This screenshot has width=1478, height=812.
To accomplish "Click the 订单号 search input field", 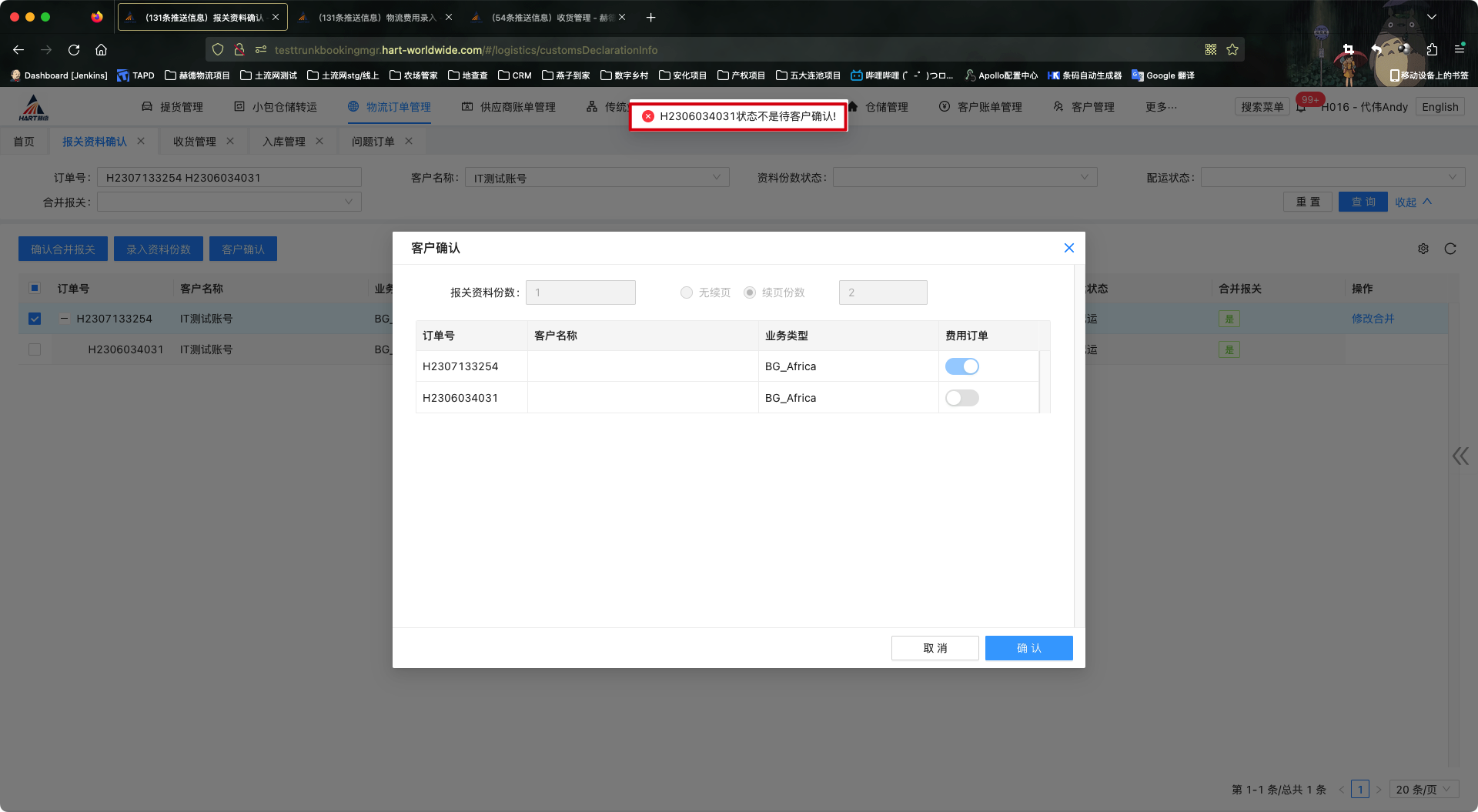I will click(x=229, y=178).
